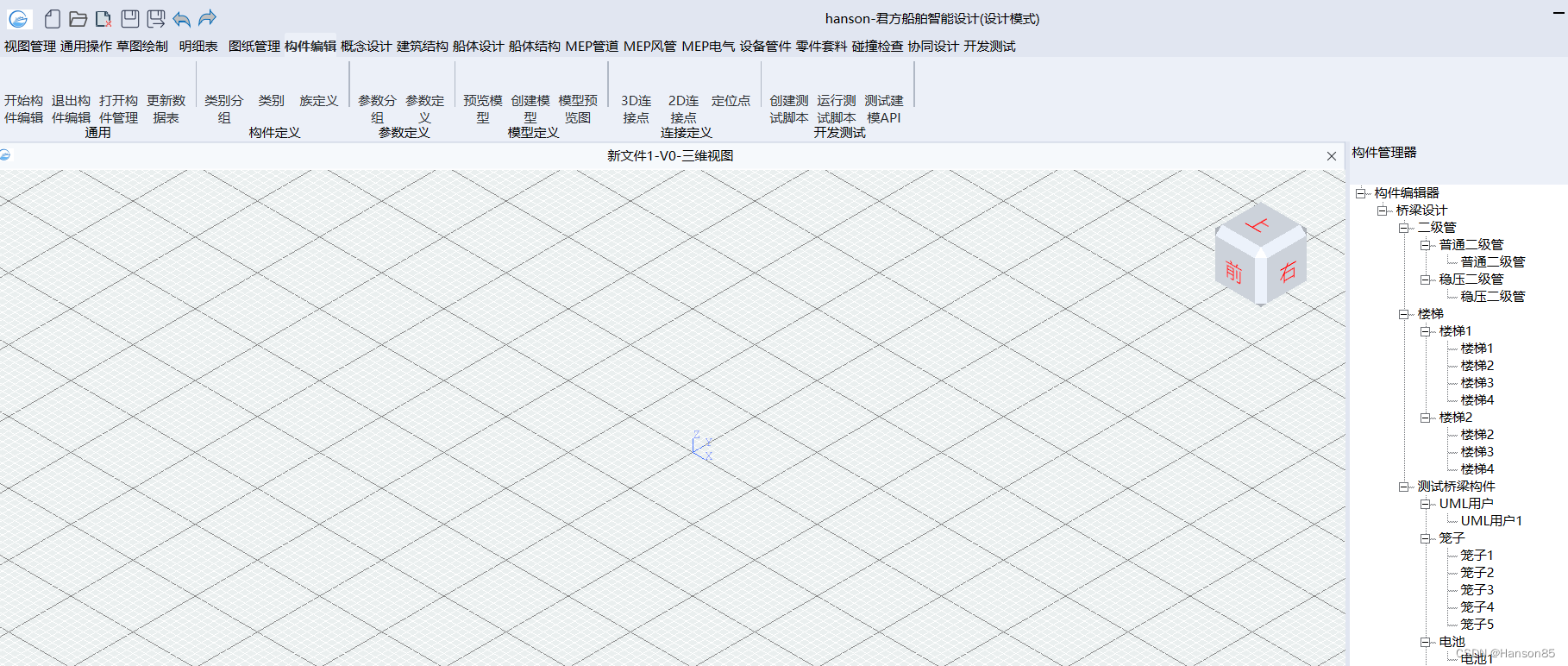The height and width of the screenshot is (666, 1568).
Task: Select the 3D连接点 tool
Action: pos(636,109)
